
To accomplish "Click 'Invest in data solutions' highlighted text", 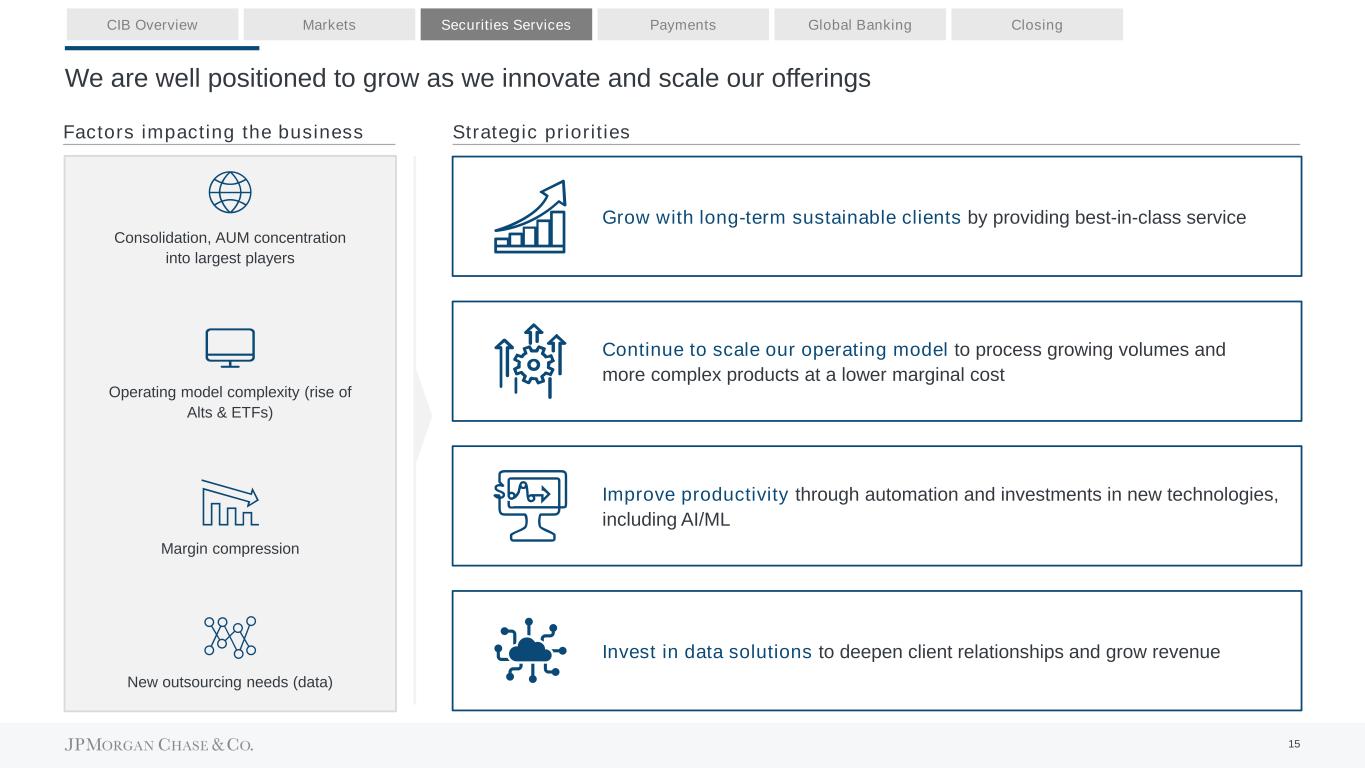I will (x=707, y=652).
